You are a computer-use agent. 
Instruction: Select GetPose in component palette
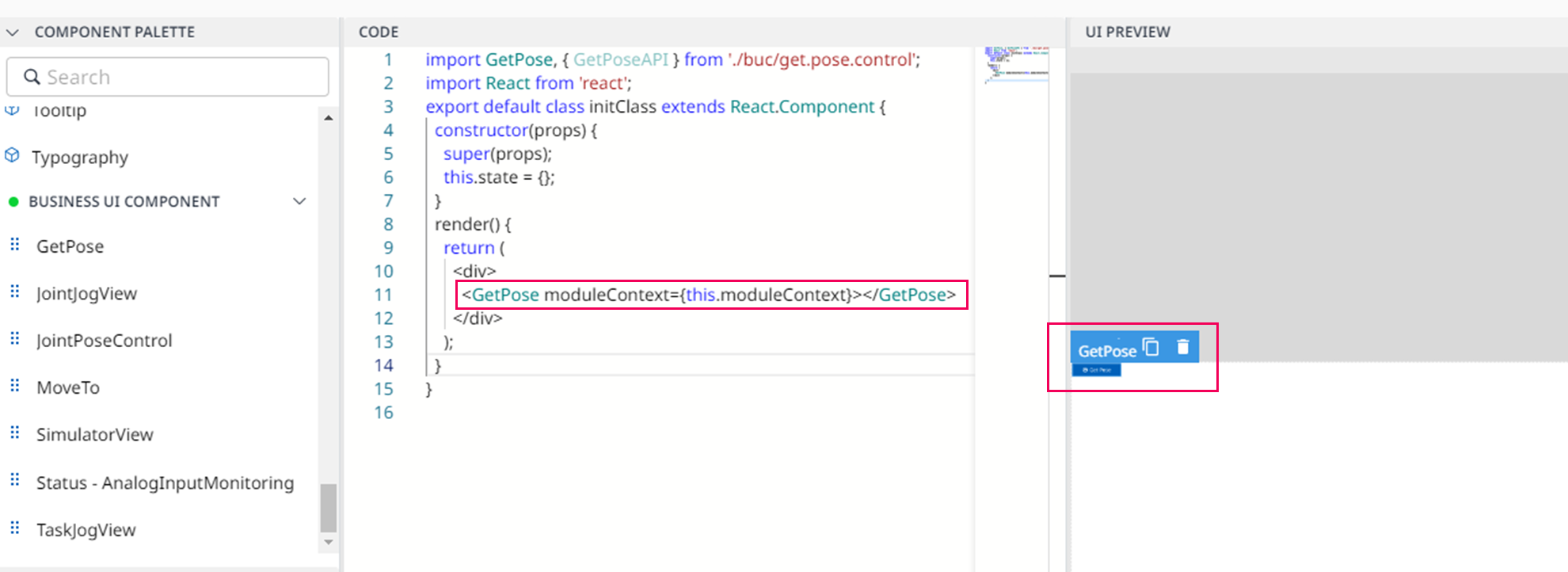coord(70,246)
